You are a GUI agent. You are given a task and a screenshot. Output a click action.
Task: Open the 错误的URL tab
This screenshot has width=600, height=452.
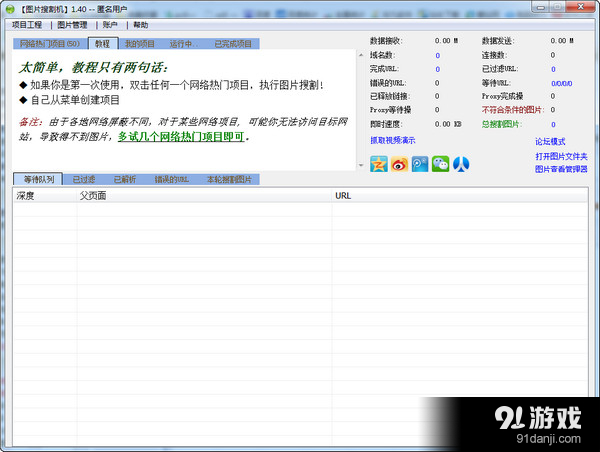click(x=171, y=179)
